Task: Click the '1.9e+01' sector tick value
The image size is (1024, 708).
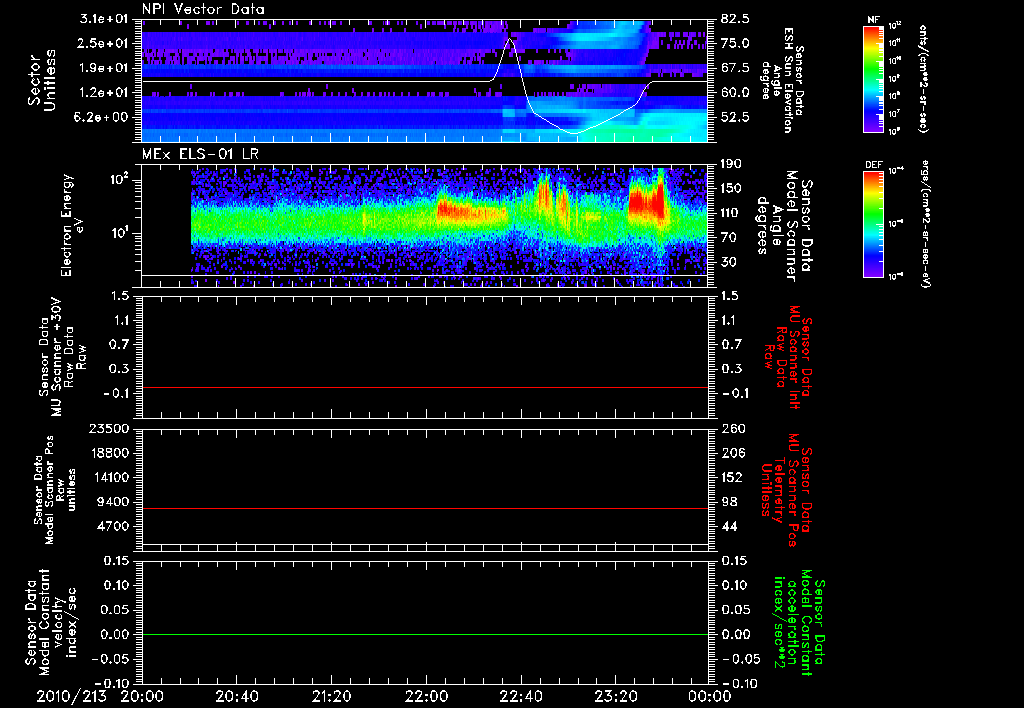Action: click(x=104, y=68)
